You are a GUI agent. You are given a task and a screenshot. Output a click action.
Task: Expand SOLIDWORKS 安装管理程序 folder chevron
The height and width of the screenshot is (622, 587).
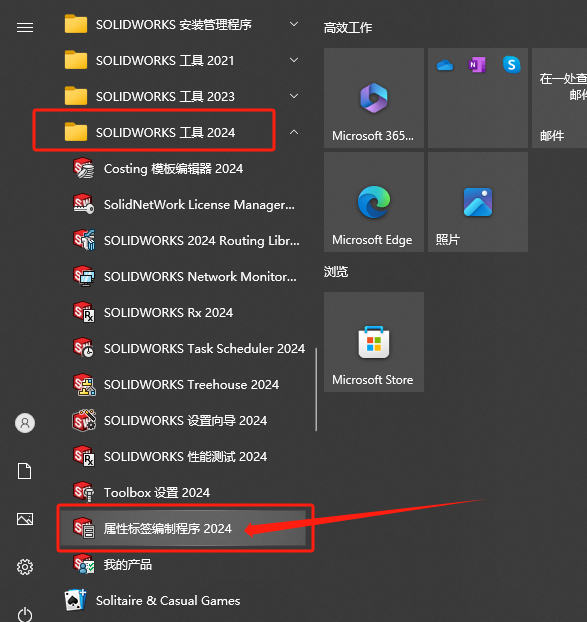click(x=294, y=24)
